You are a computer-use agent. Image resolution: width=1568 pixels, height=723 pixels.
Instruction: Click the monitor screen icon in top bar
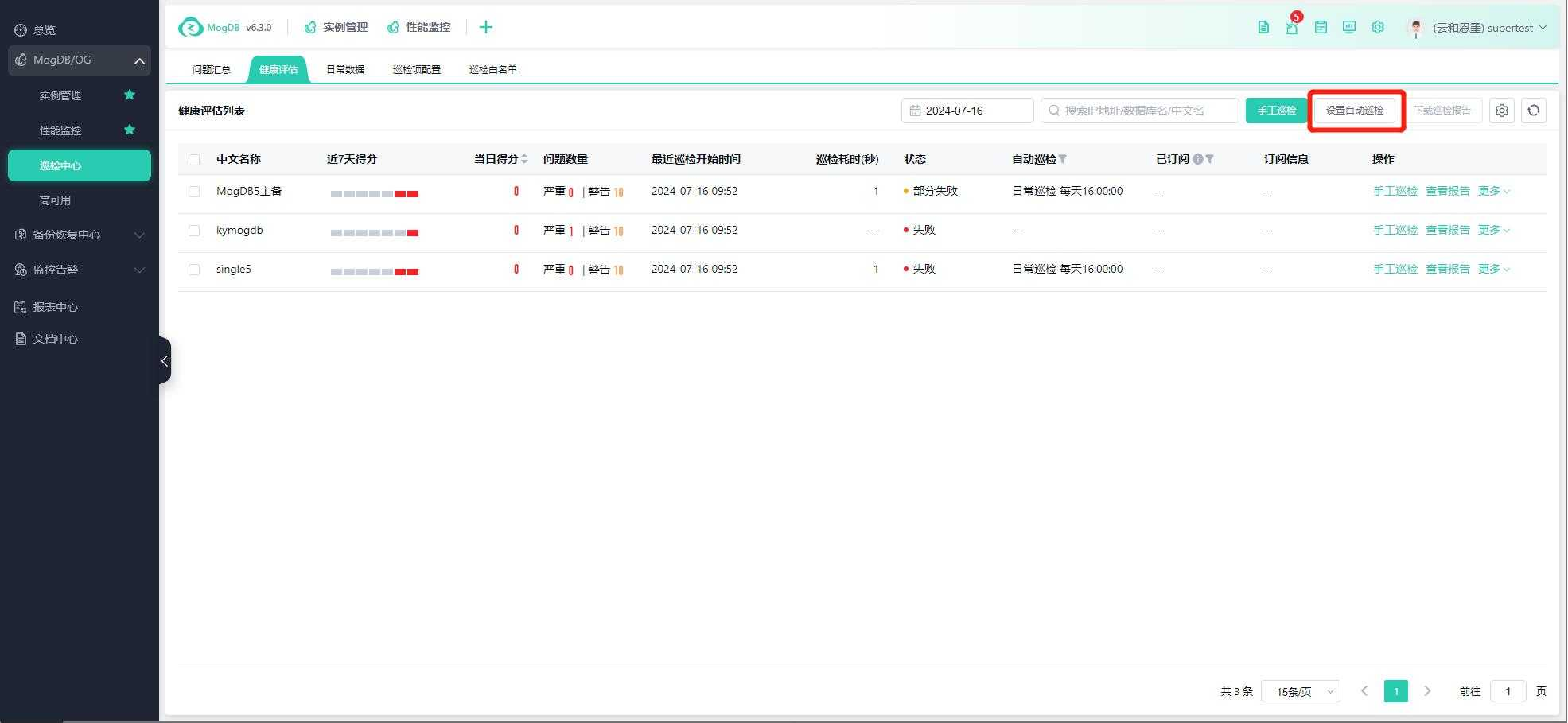(x=1349, y=27)
